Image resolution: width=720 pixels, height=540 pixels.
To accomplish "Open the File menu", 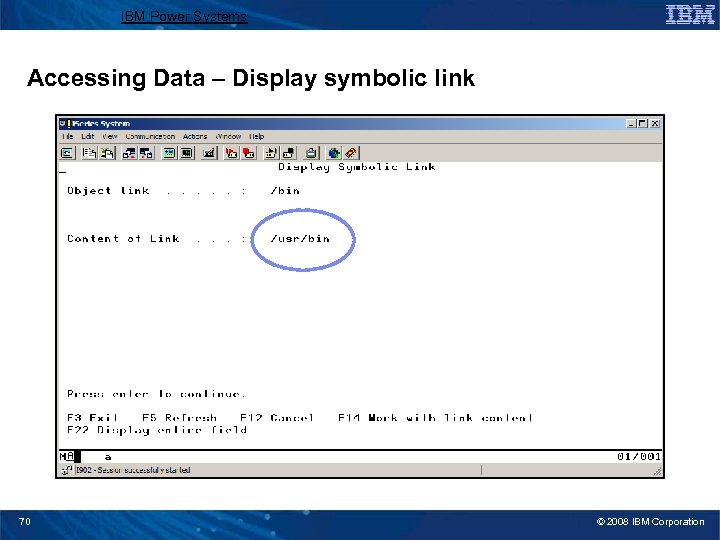I will click(68, 136).
